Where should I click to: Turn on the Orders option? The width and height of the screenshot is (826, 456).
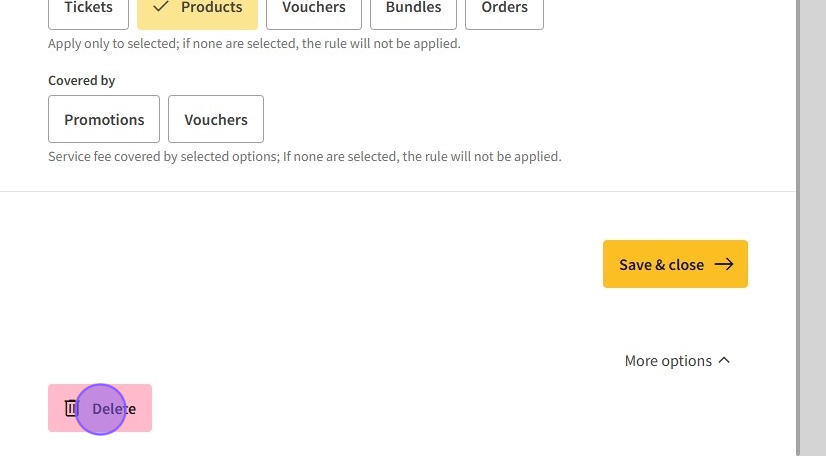click(x=504, y=10)
